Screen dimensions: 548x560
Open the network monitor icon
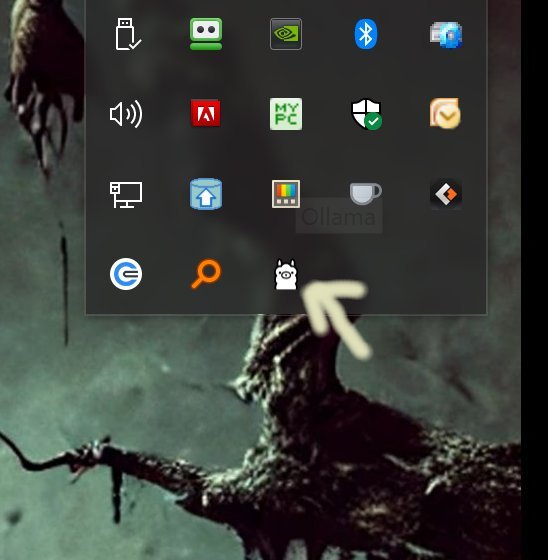[126, 195]
